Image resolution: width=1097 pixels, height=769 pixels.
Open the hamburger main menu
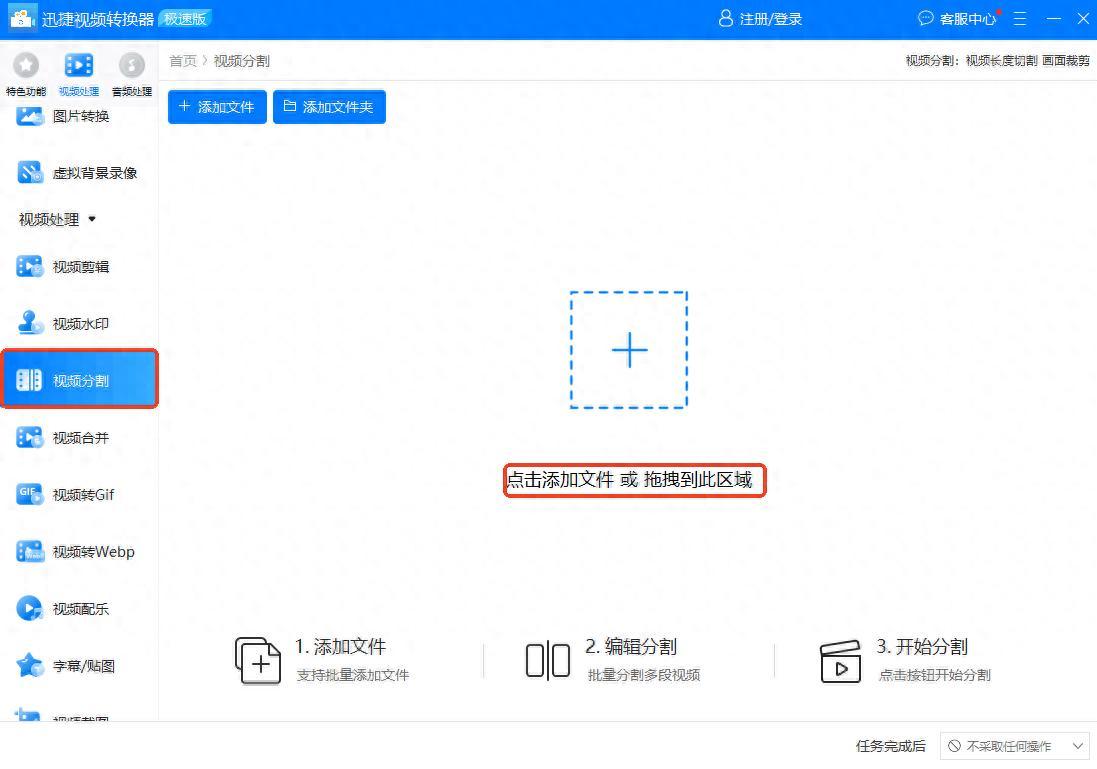1020,19
